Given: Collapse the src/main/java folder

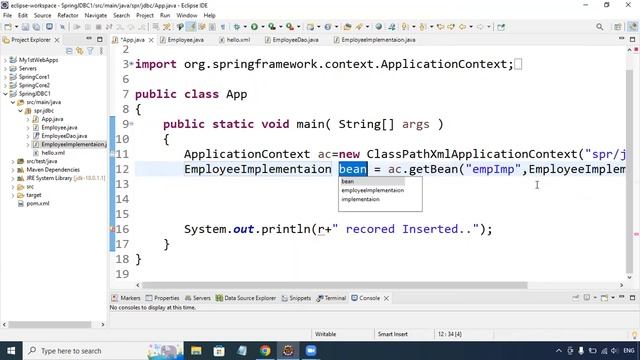Looking at the screenshot, I should (x=13, y=102).
